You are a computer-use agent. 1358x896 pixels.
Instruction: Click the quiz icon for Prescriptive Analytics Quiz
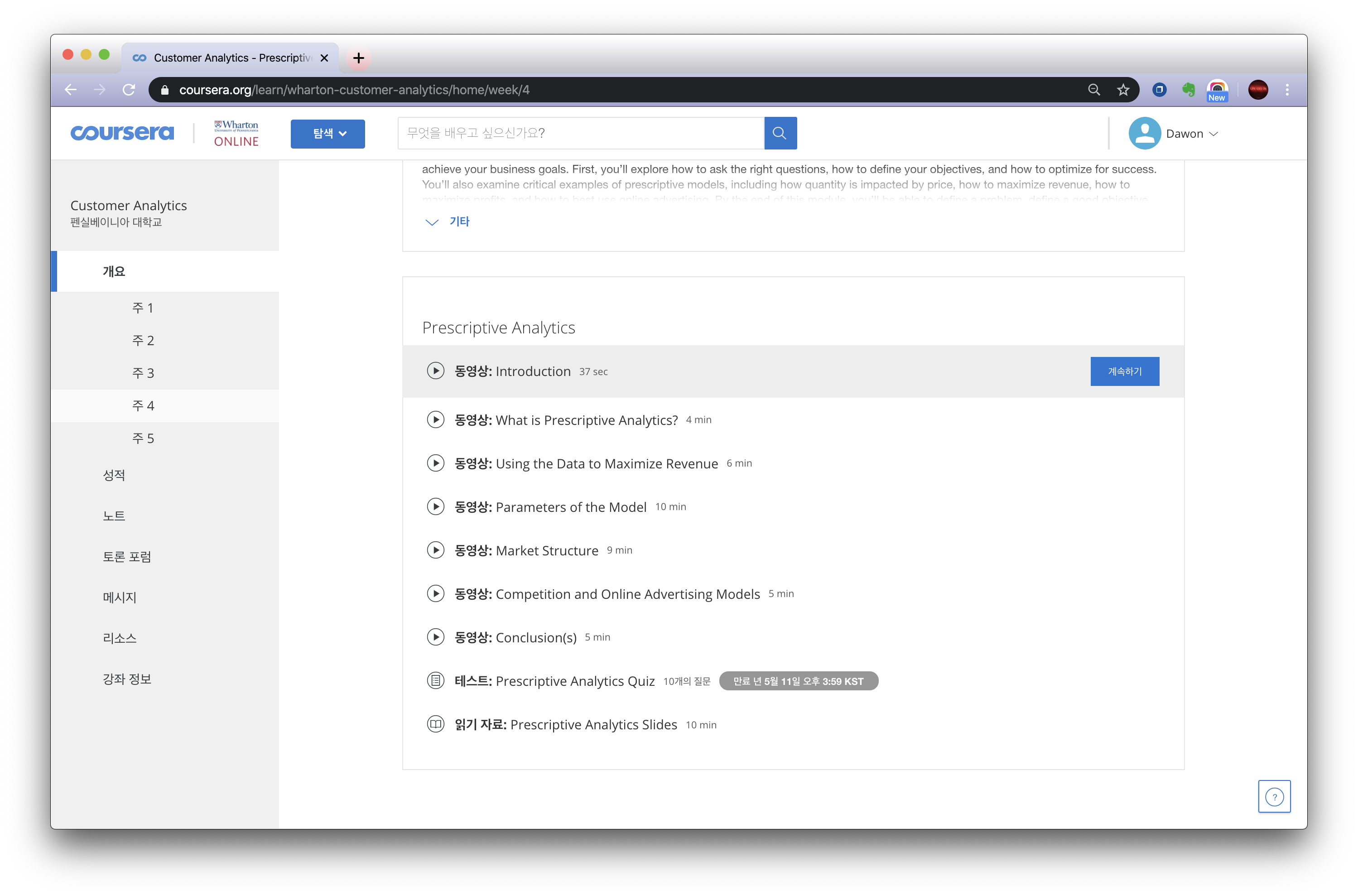point(435,680)
